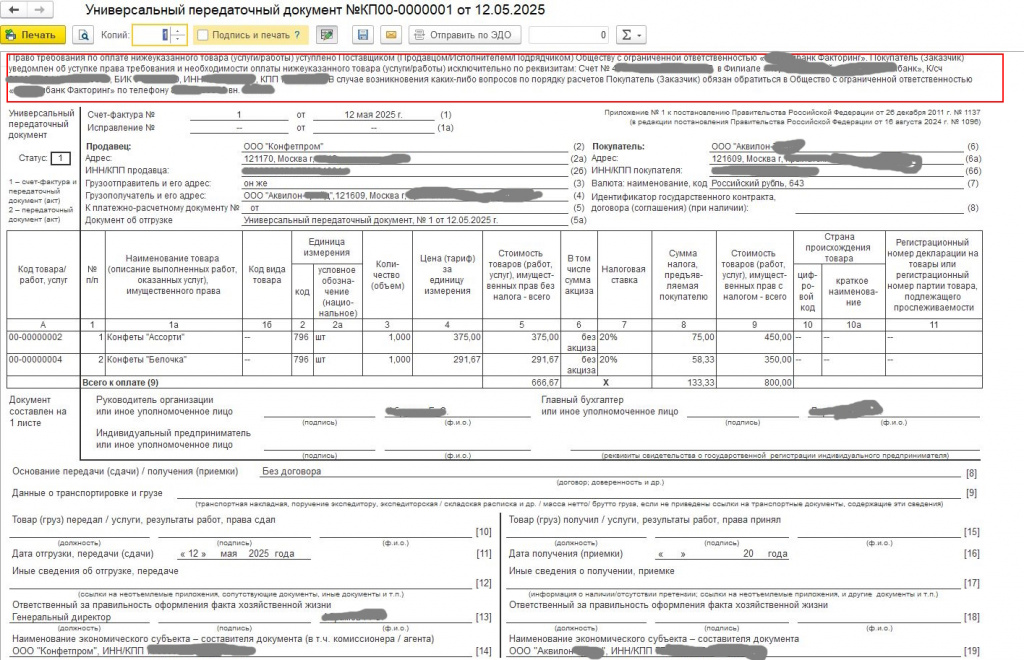The image size is (1024, 660).
Task: Click the Генеральный директор position text
Action: [x=61, y=617]
